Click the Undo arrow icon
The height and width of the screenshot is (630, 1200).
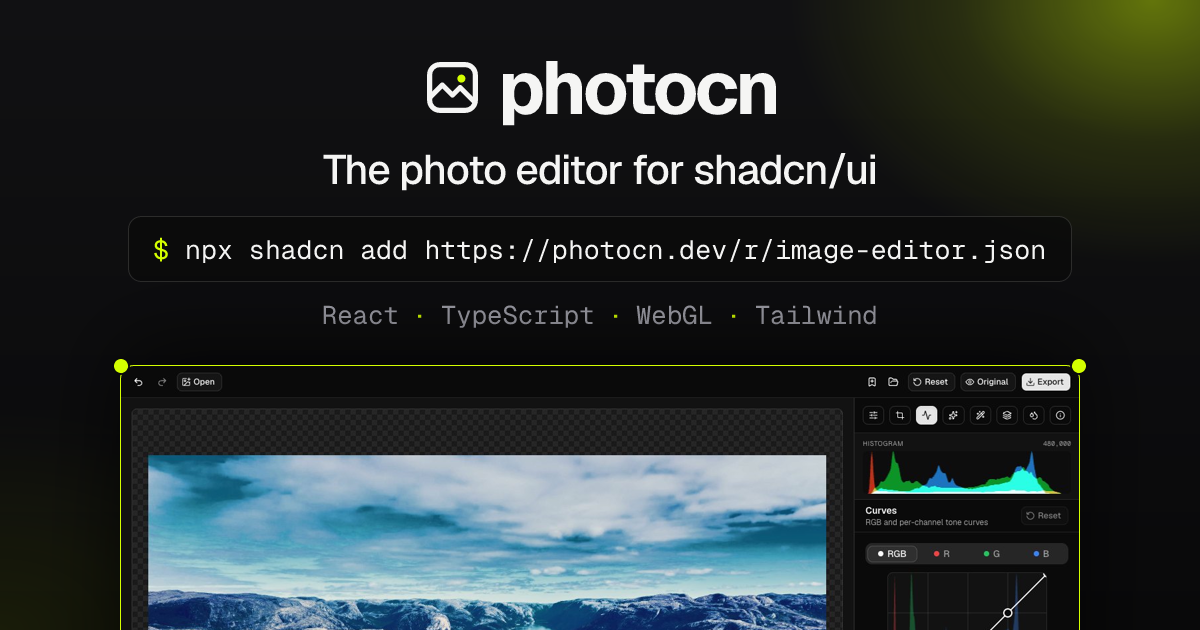tap(138, 382)
